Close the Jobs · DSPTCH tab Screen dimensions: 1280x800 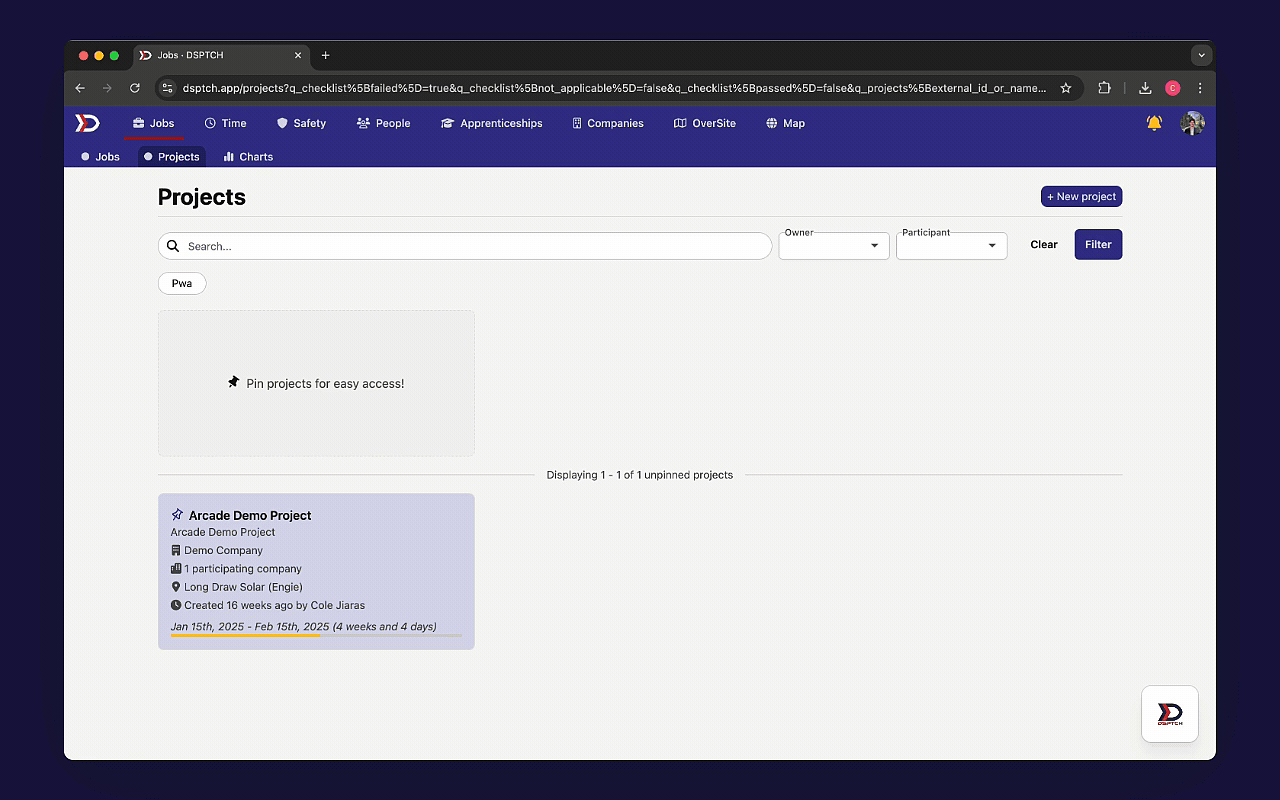coord(297,55)
